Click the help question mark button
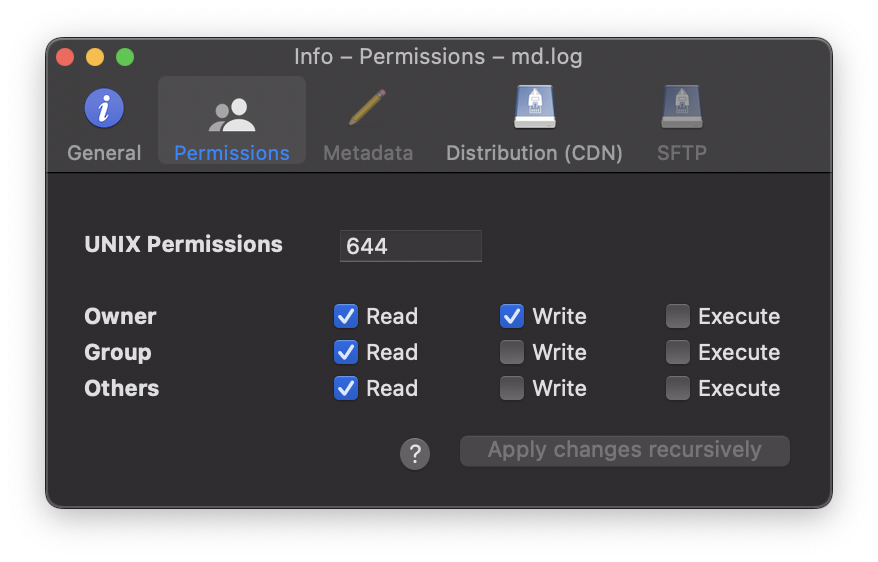The image size is (878, 562). [x=415, y=453]
